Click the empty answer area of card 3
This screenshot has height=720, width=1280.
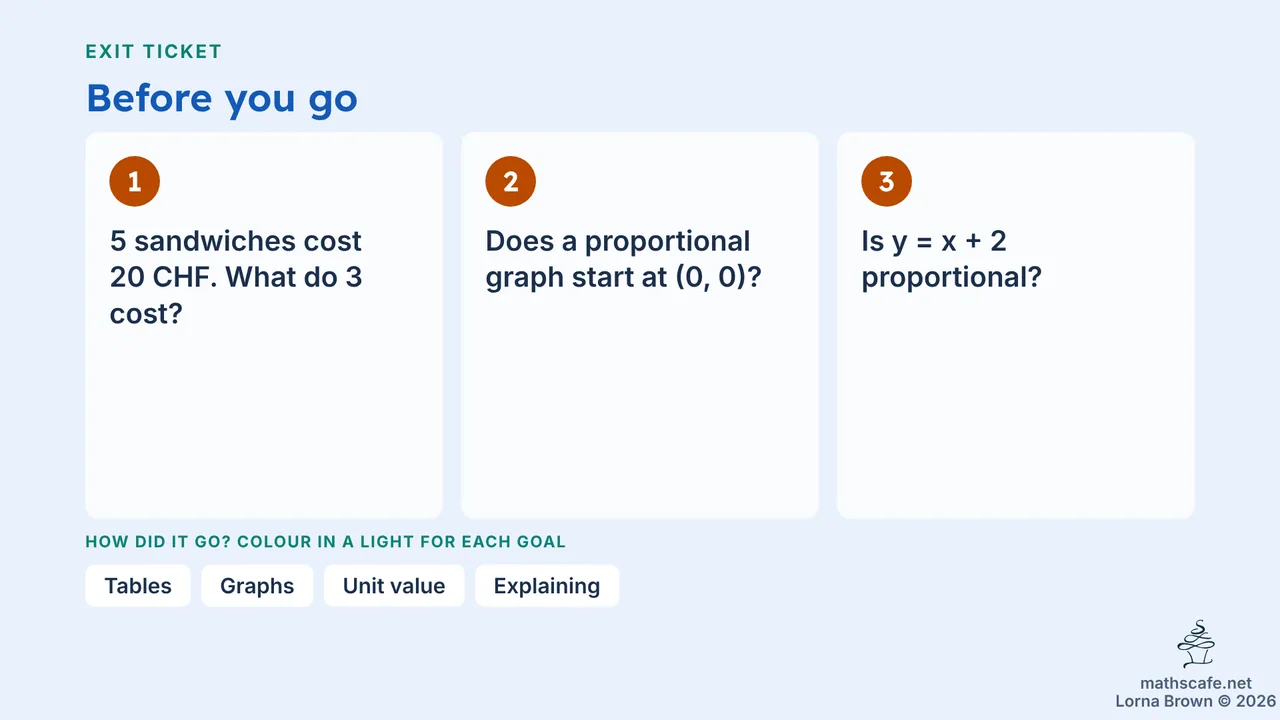click(1016, 410)
